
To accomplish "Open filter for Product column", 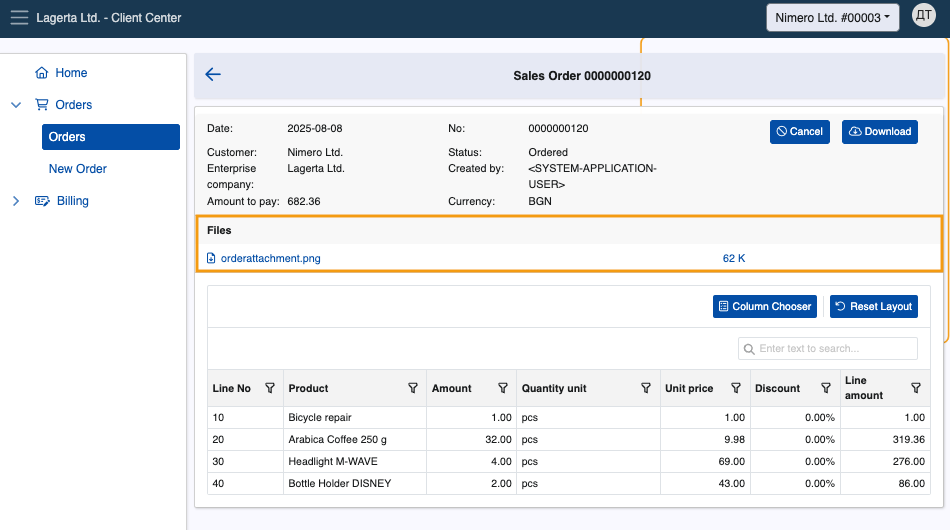I will click(413, 388).
